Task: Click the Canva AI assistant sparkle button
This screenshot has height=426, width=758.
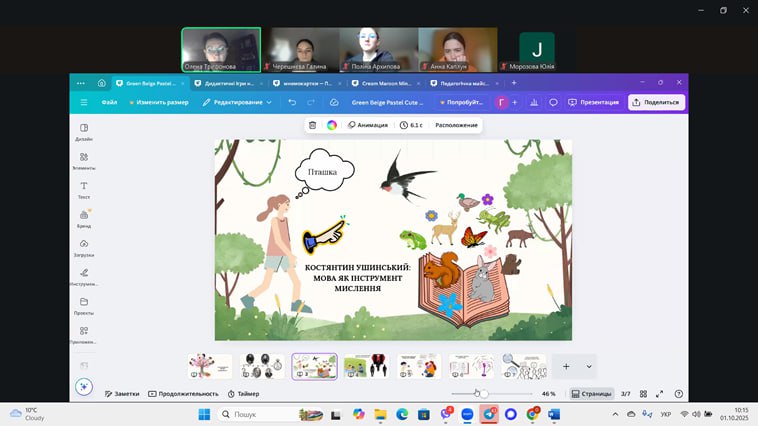Action: [x=84, y=387]
